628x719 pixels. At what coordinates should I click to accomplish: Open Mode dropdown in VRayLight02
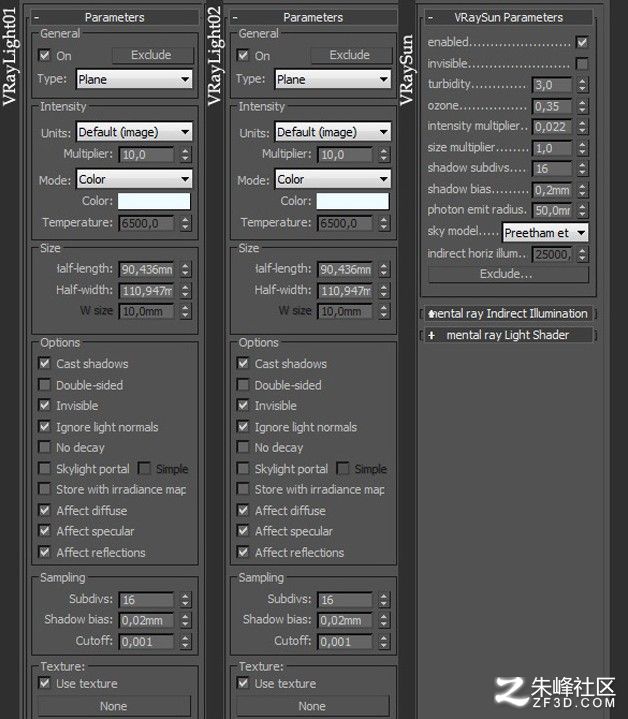(333, 179)
